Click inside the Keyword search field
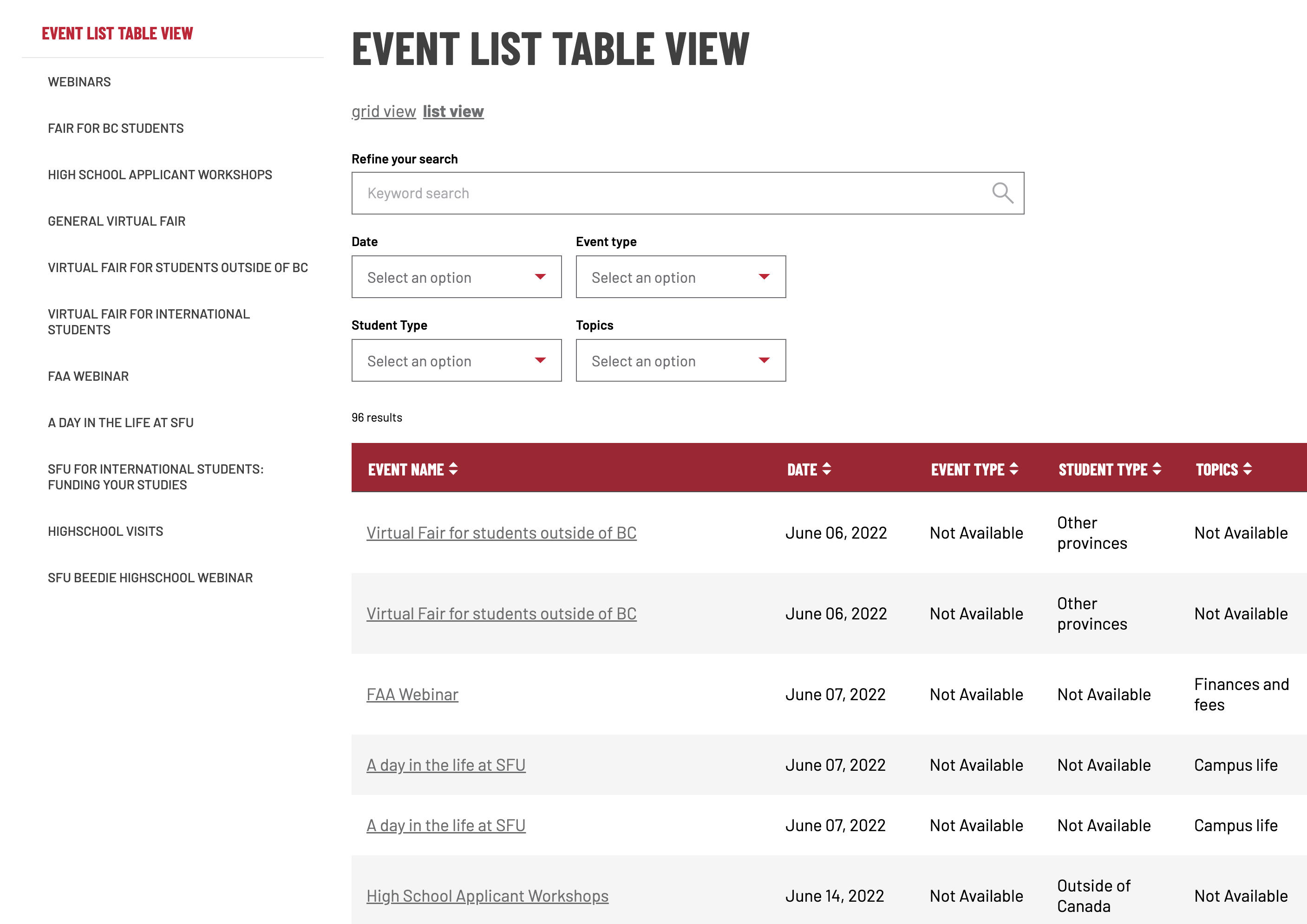 pos(654,194)
